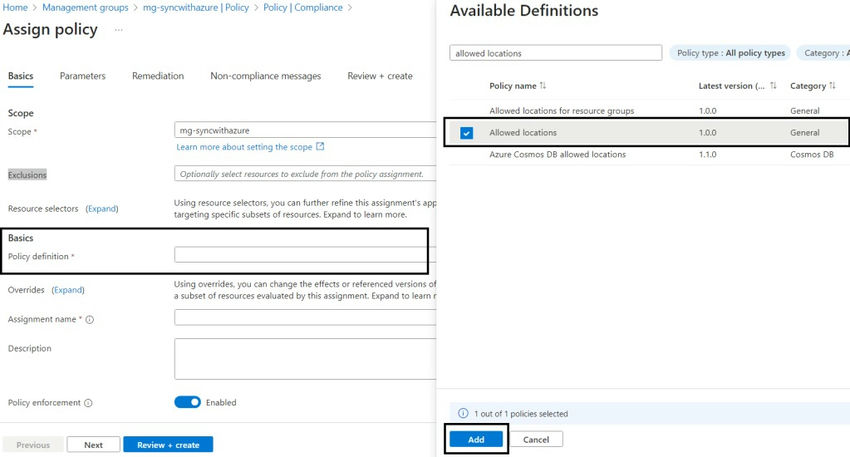
Task: Click the info icon in selection status bar
Action: [462, 413]
